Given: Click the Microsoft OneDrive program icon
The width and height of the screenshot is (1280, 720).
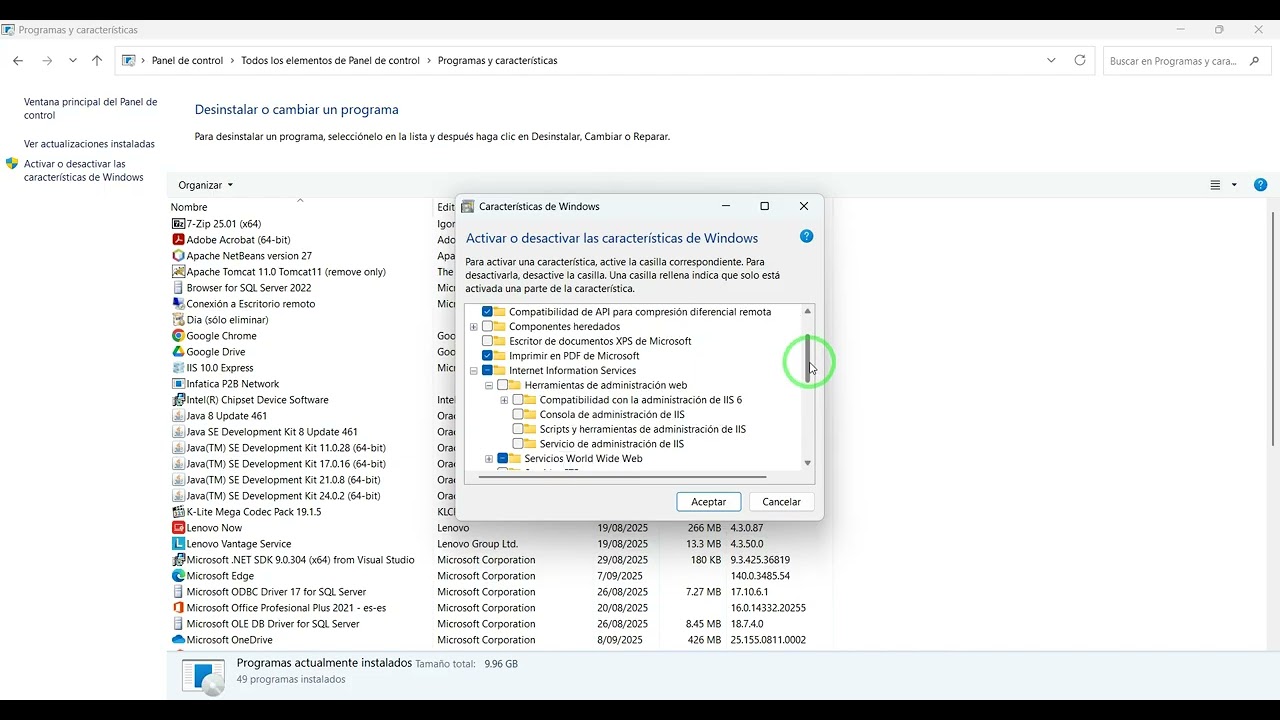Looking at the screenshot, I should [x=179, y=640].
